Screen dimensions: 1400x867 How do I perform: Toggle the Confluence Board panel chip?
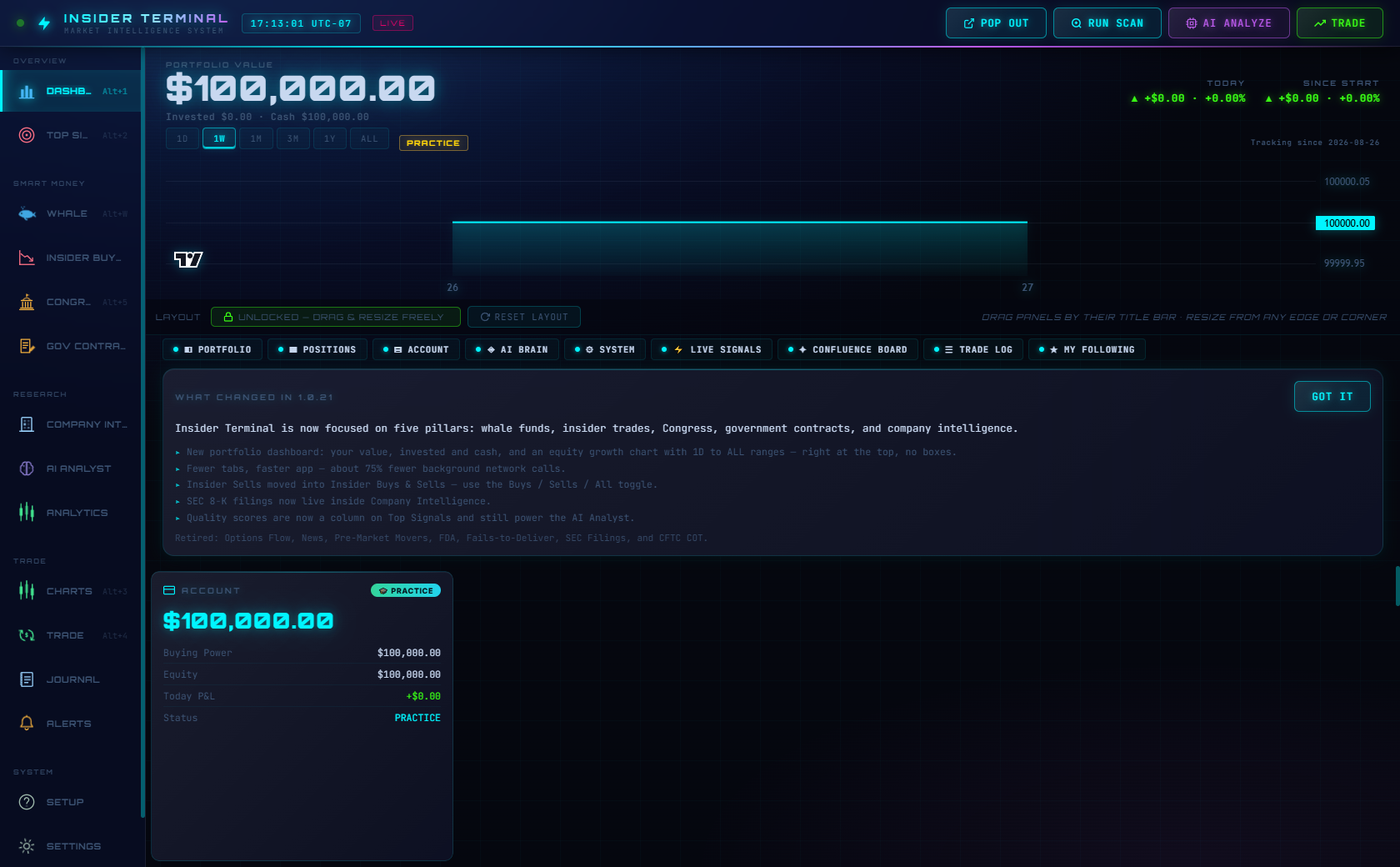848,349
